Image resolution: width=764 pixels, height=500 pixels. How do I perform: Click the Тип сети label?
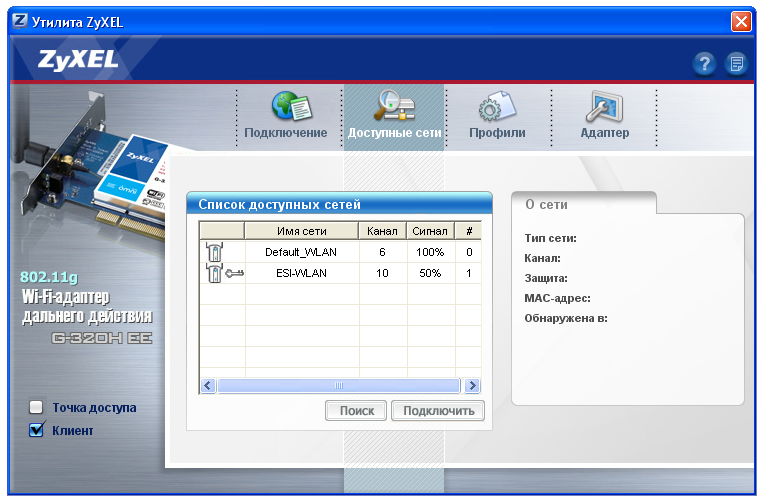(x=551, y=238)
